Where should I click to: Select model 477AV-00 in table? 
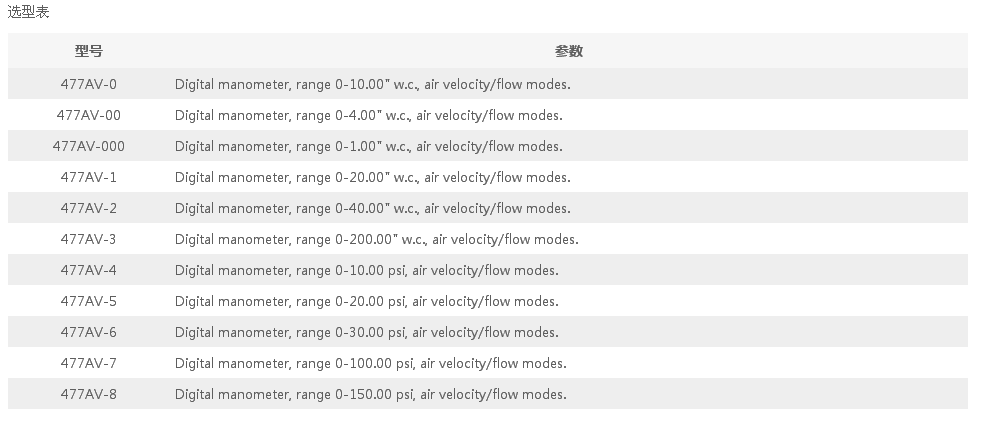click(x=88, y=115)
